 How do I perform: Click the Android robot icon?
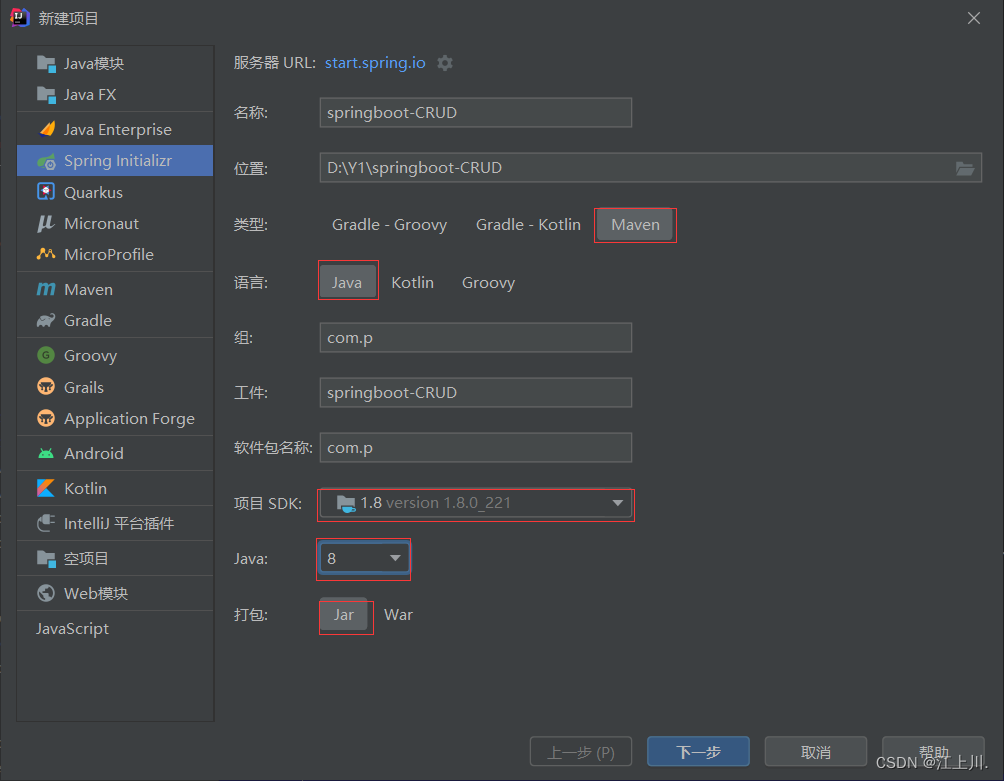pos(46,453)
